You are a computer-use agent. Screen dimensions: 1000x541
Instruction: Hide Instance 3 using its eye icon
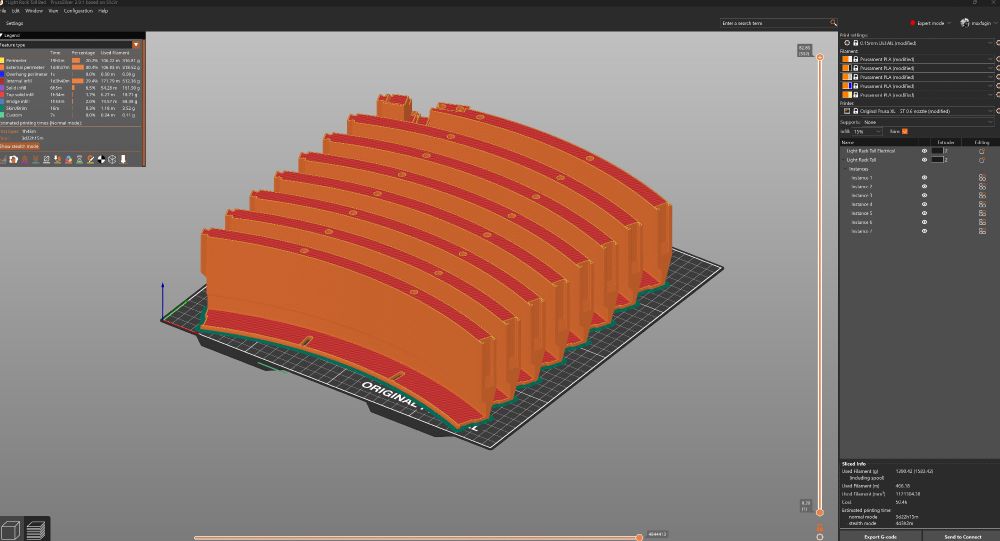924,196
